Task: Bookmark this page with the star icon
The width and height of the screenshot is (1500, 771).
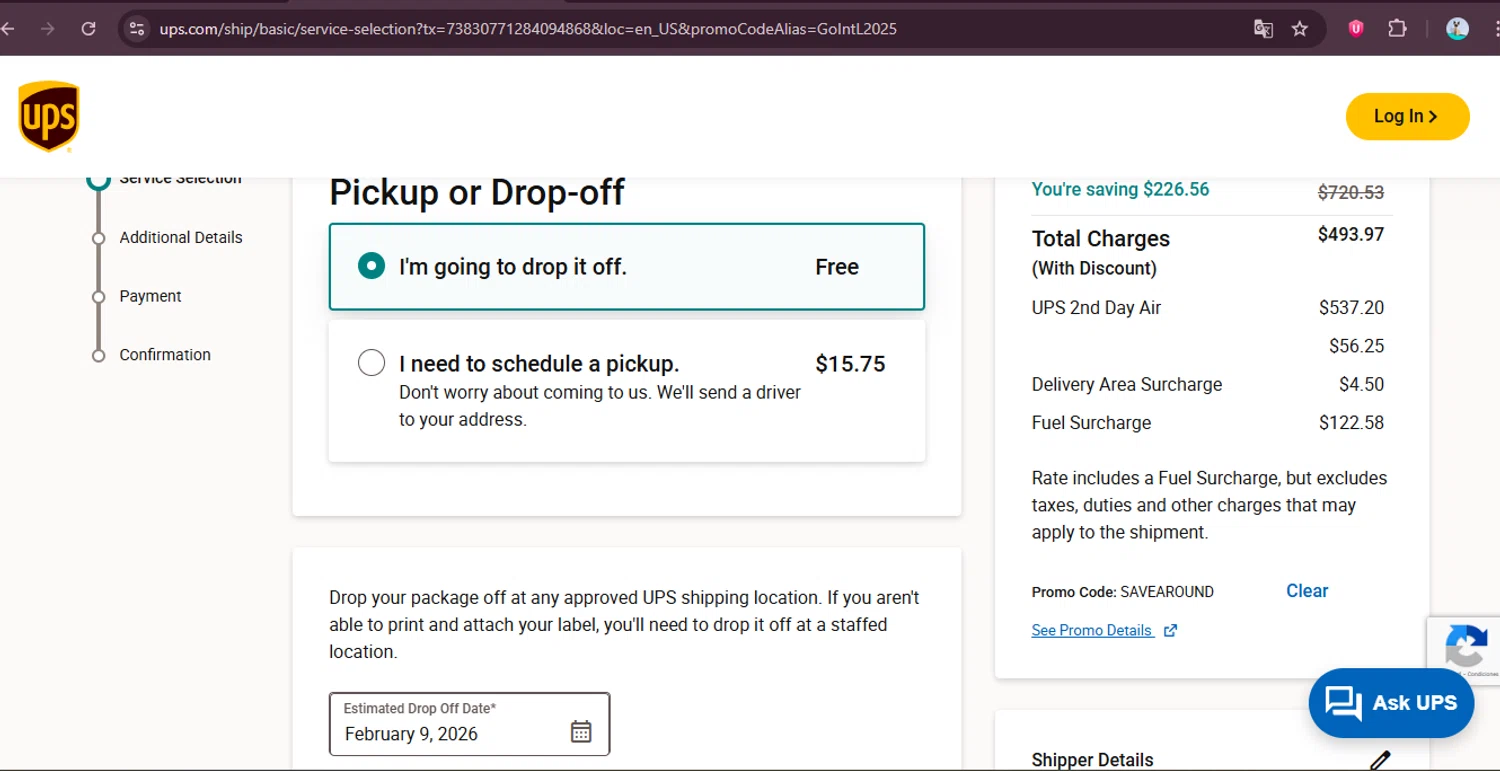Action: coord(1300,29)
